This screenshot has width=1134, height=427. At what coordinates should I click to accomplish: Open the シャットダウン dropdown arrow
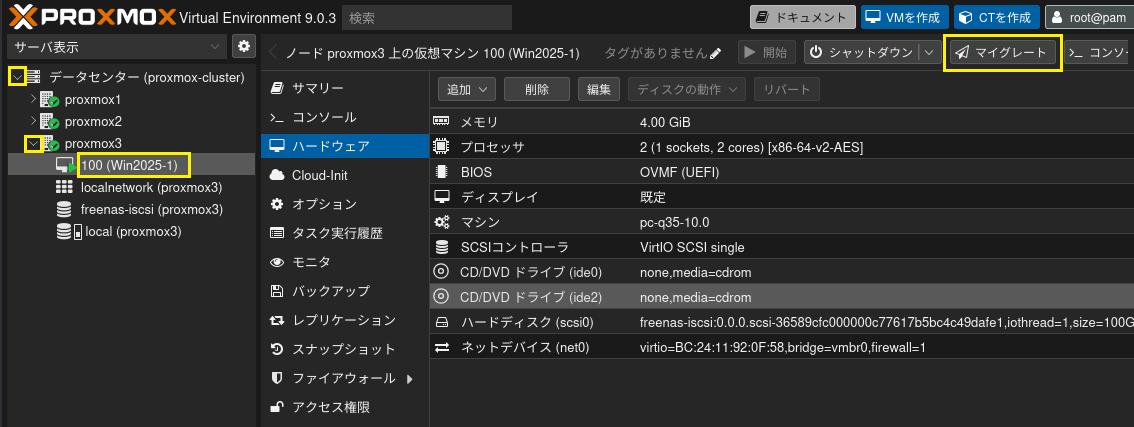[929, 52]
